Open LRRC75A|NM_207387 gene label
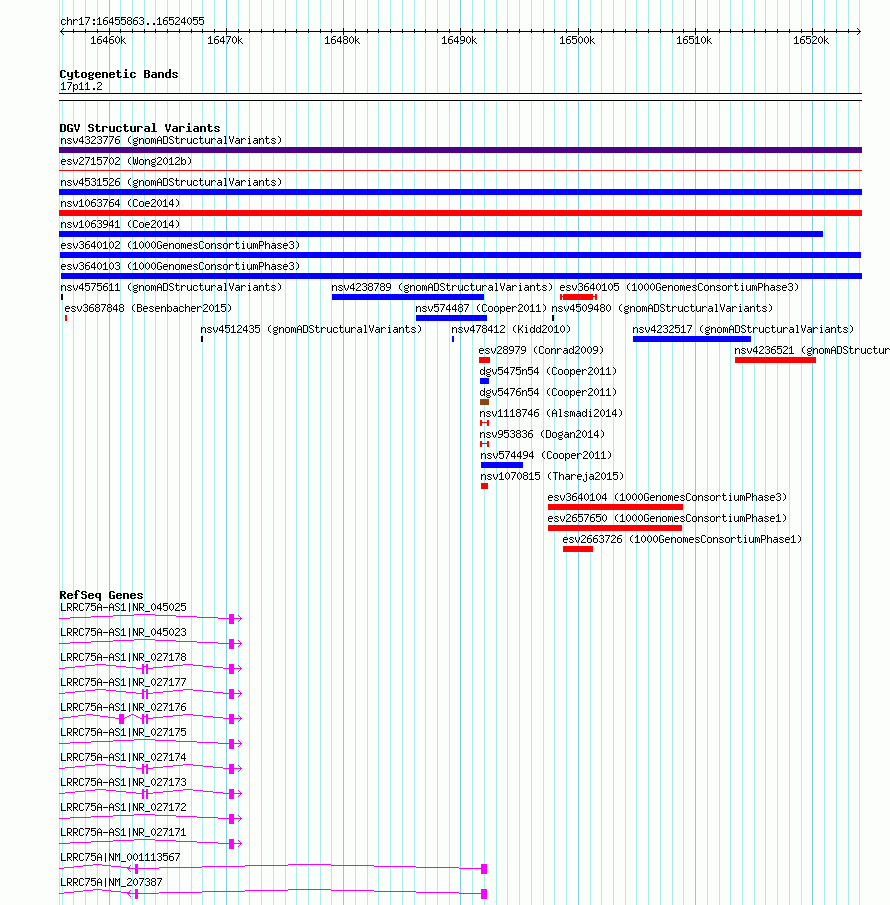890x905 pixels. (111, 882)
